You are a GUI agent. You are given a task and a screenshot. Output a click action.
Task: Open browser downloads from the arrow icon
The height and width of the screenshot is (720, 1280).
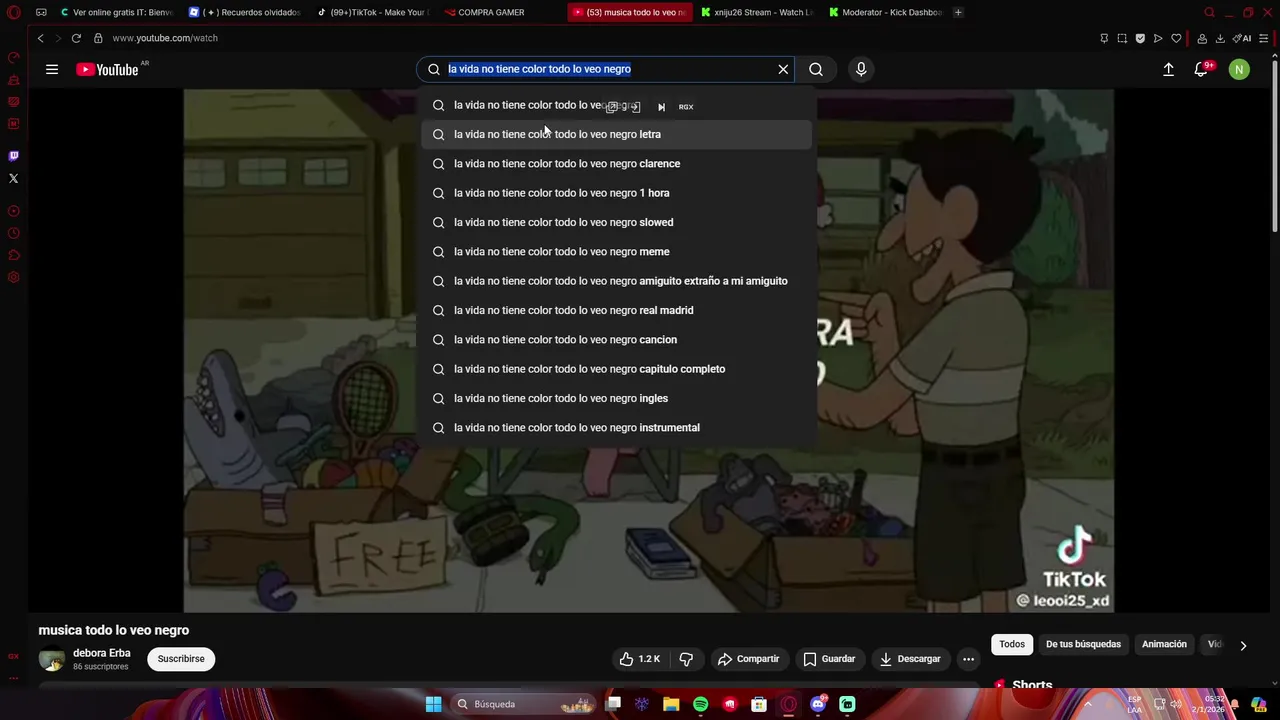click(x=1220, y=38)
